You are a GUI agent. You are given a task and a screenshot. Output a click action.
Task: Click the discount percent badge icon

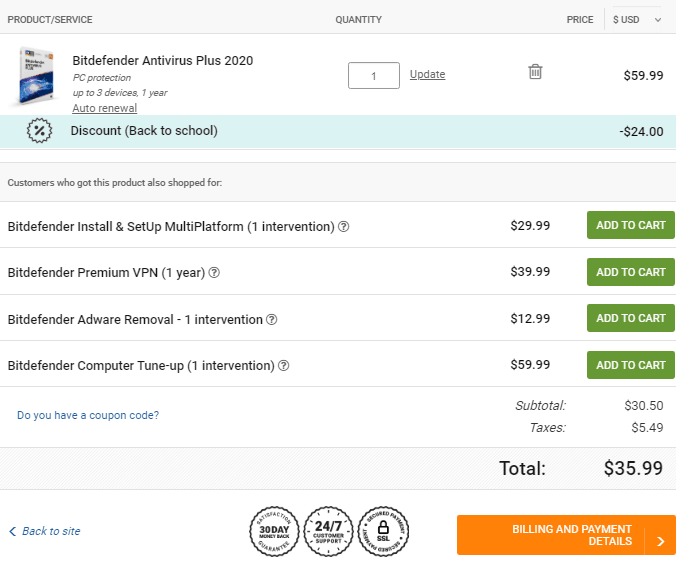click(39, 131)
